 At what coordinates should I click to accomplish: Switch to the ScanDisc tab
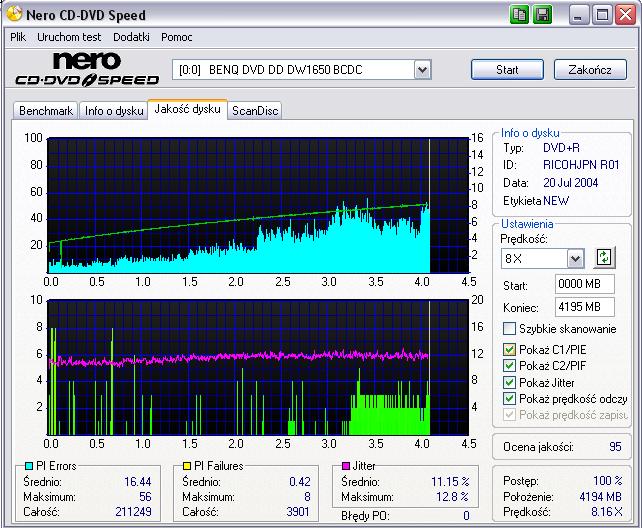point(255,111)
